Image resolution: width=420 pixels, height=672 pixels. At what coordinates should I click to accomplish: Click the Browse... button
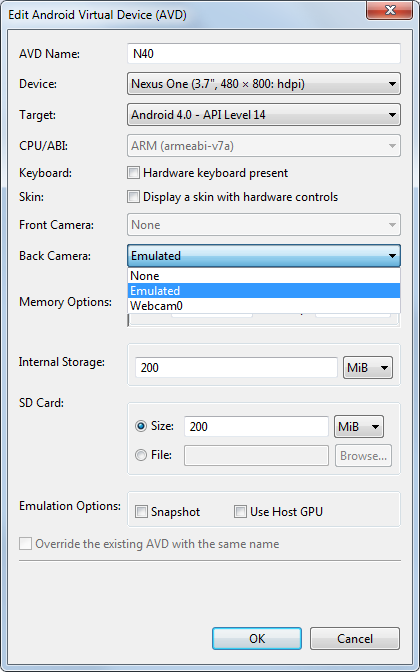363,456
